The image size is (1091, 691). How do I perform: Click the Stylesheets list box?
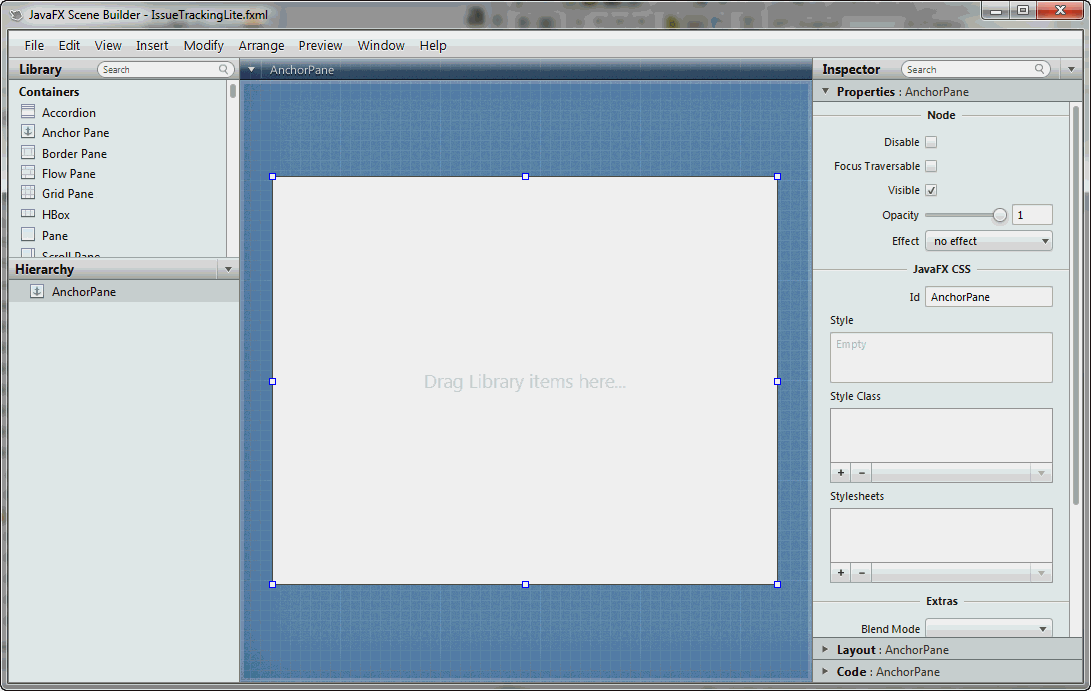coord(941,536)
